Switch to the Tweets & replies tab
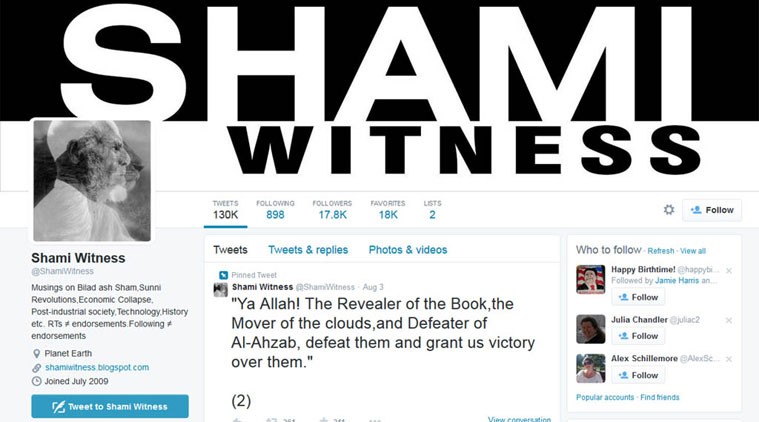Viewport: 759px width, 422px height. [x=308, y=250]
